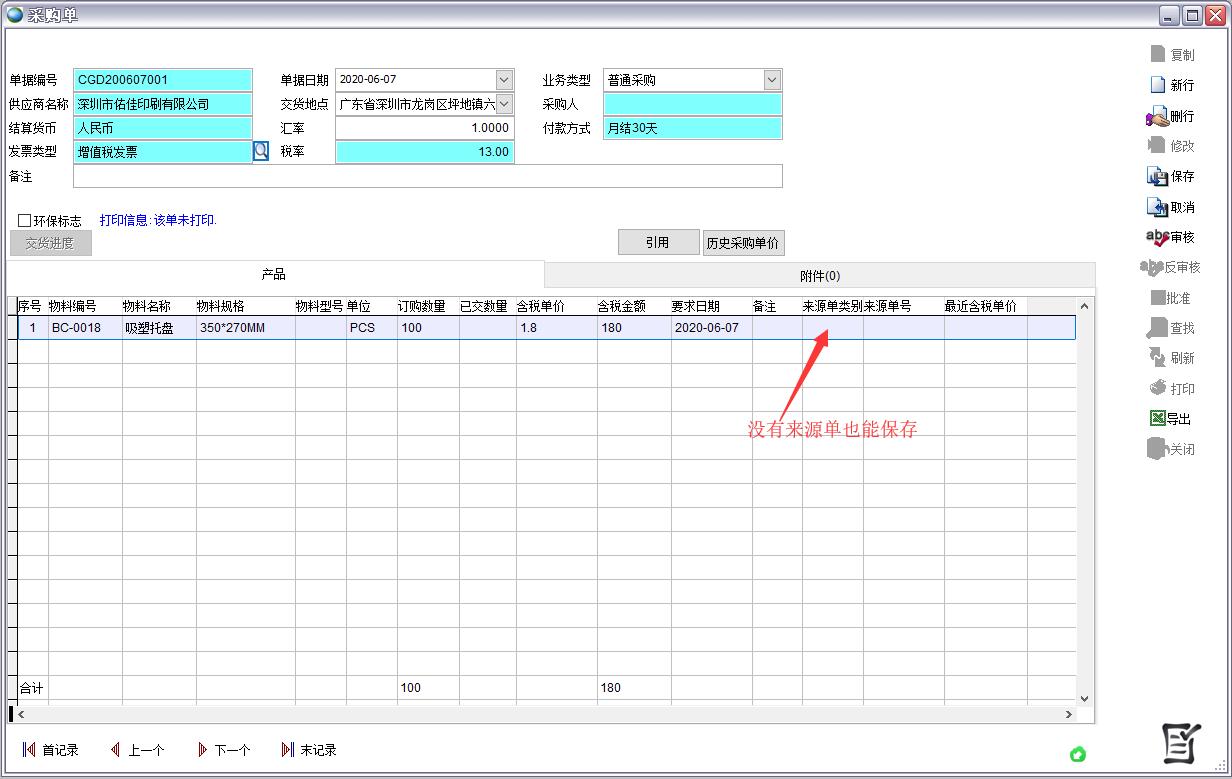
Task: Click the 引用 button
Action: coord(657,243)
